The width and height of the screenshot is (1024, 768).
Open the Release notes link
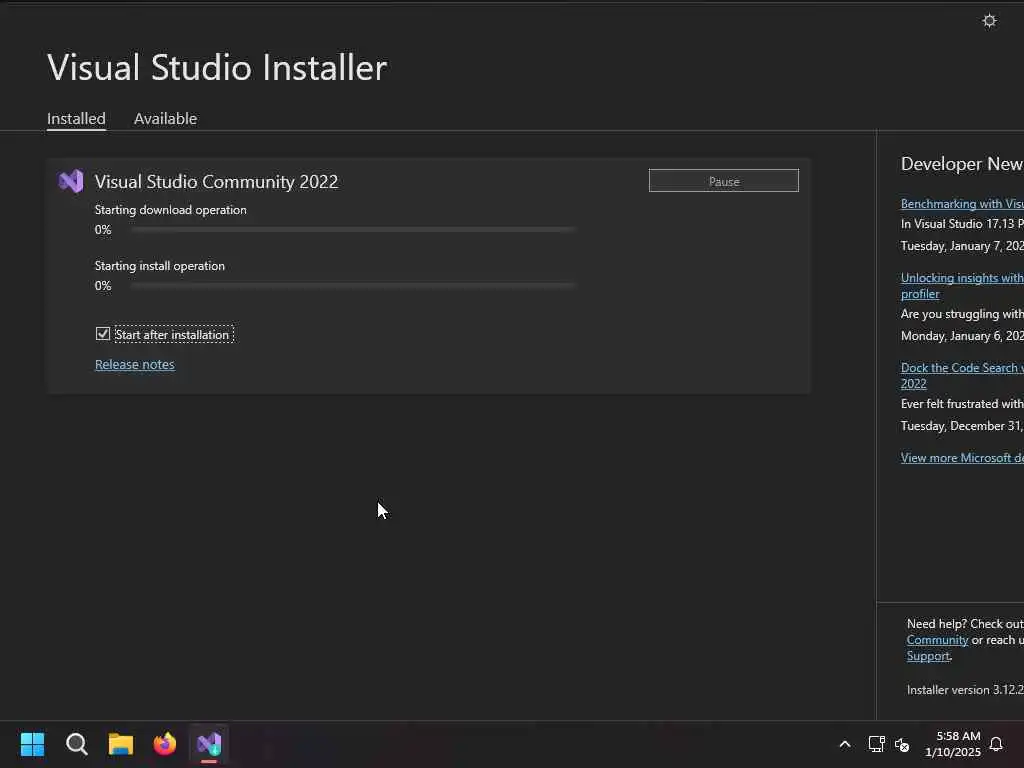(x=135, y=364)
